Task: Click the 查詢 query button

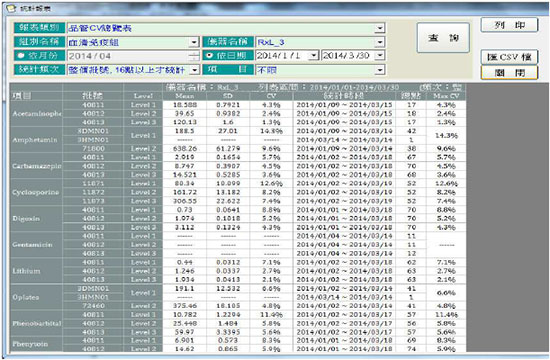Action: pyautogui.click(x=443, y=38)
